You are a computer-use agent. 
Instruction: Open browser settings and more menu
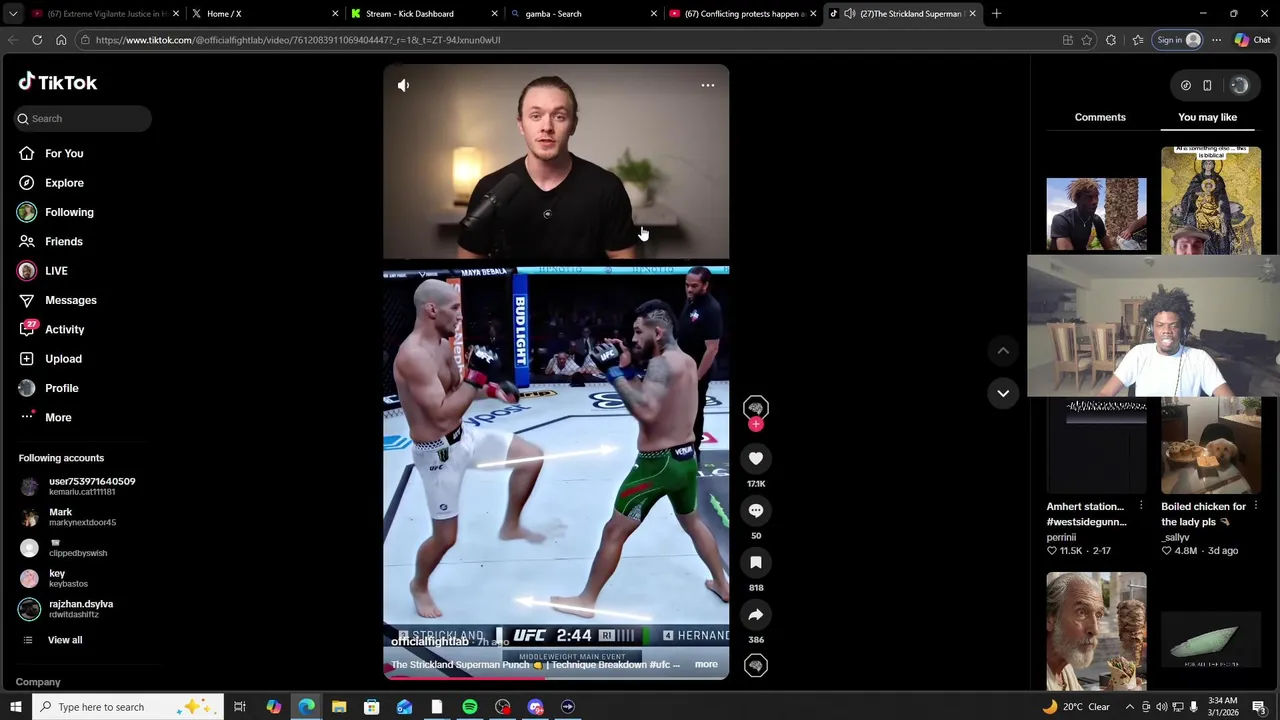point(1216,40)
